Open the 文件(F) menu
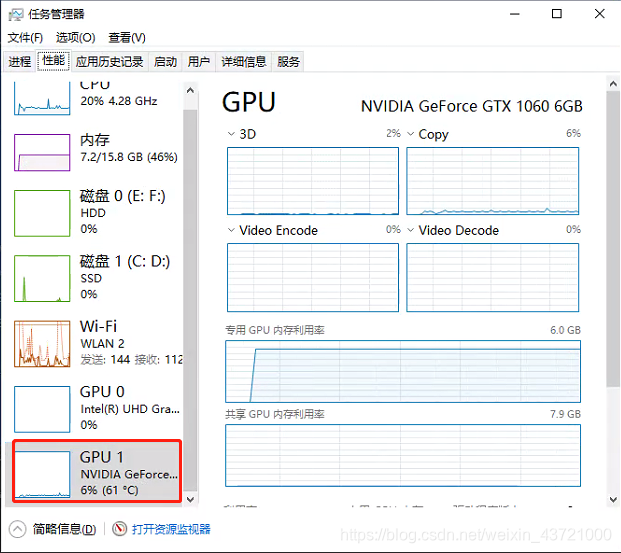The width and height of the screenshot is (621, 553). coord(25,38)
